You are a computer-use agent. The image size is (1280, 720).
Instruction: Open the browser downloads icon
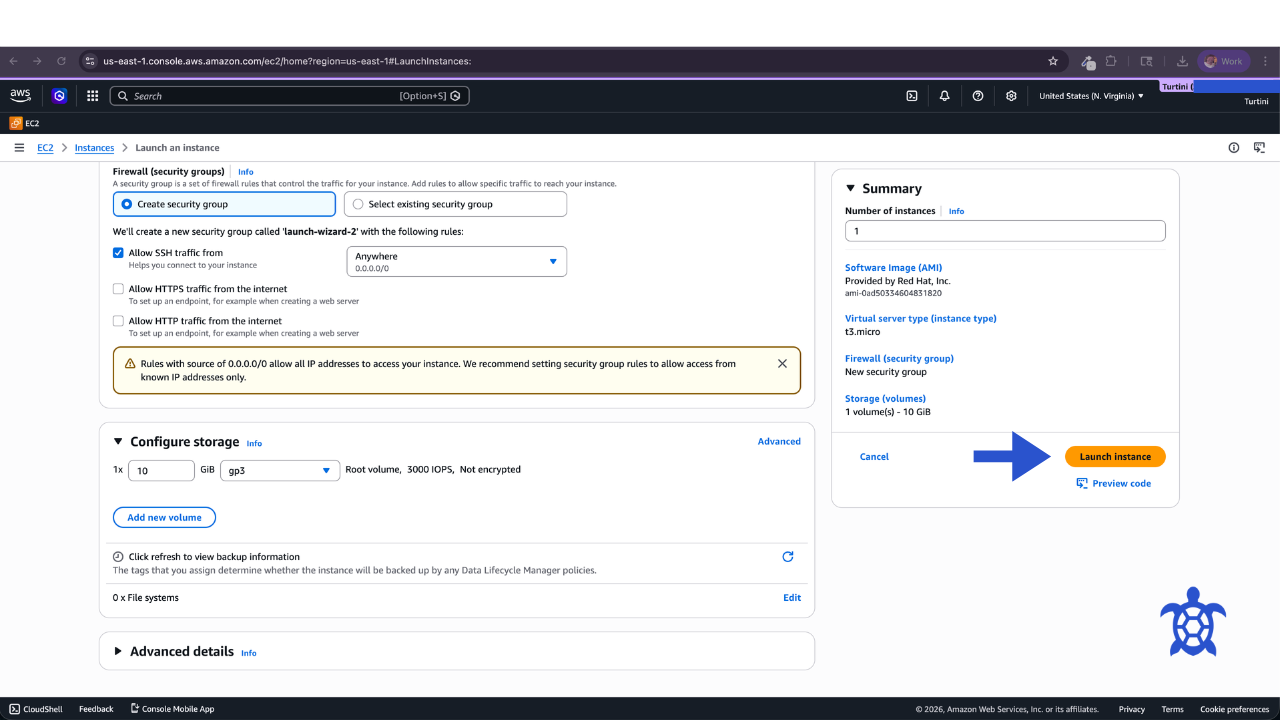[1182, 61]
